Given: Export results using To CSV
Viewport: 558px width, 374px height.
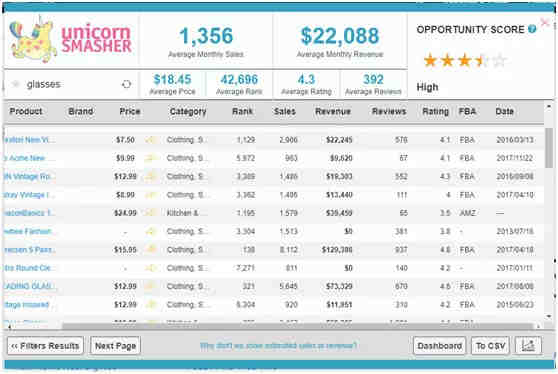Looking at the screenshot, I should pos(490,346).
